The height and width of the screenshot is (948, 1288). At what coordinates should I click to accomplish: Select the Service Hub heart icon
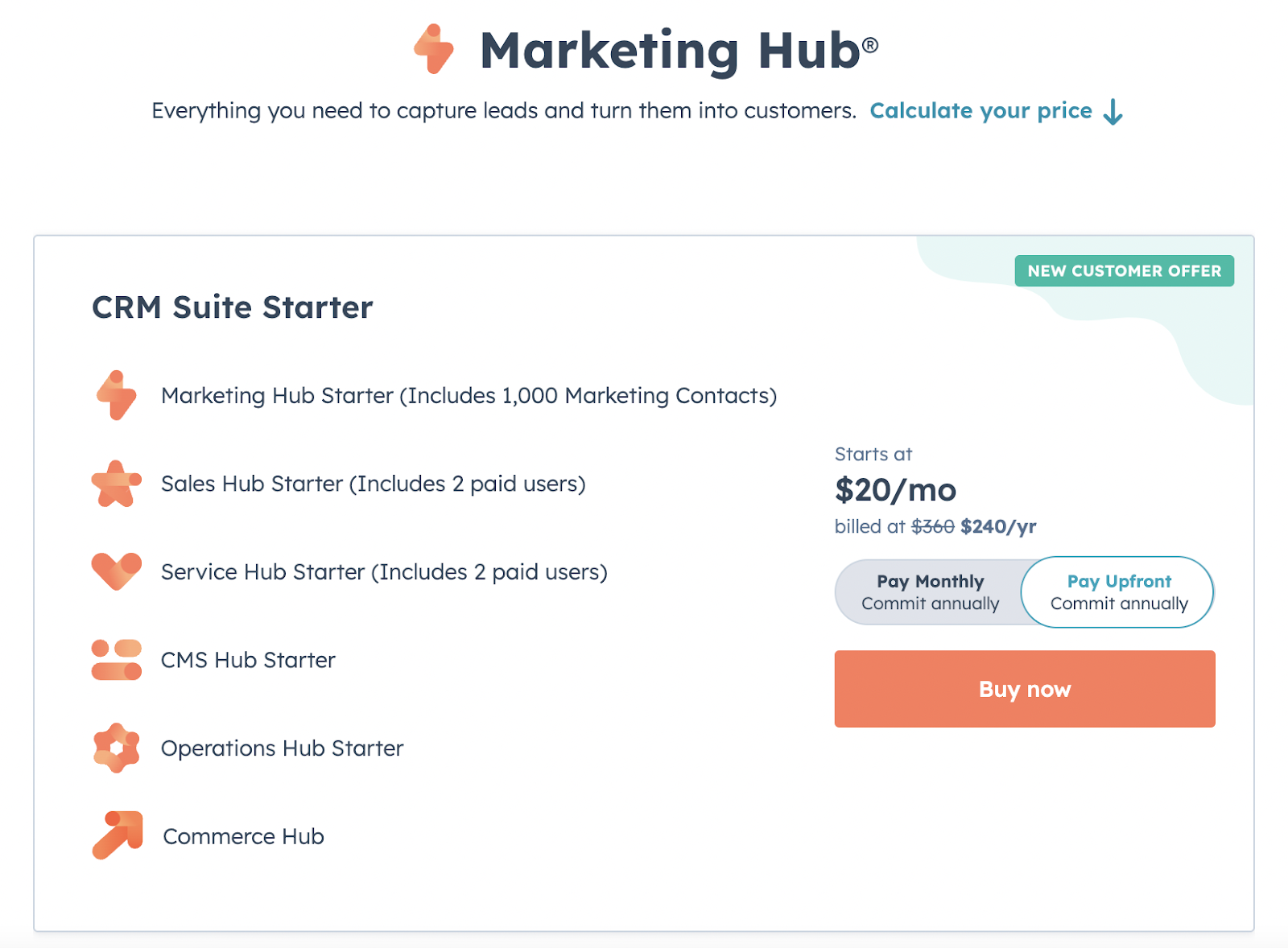[116, 572]
